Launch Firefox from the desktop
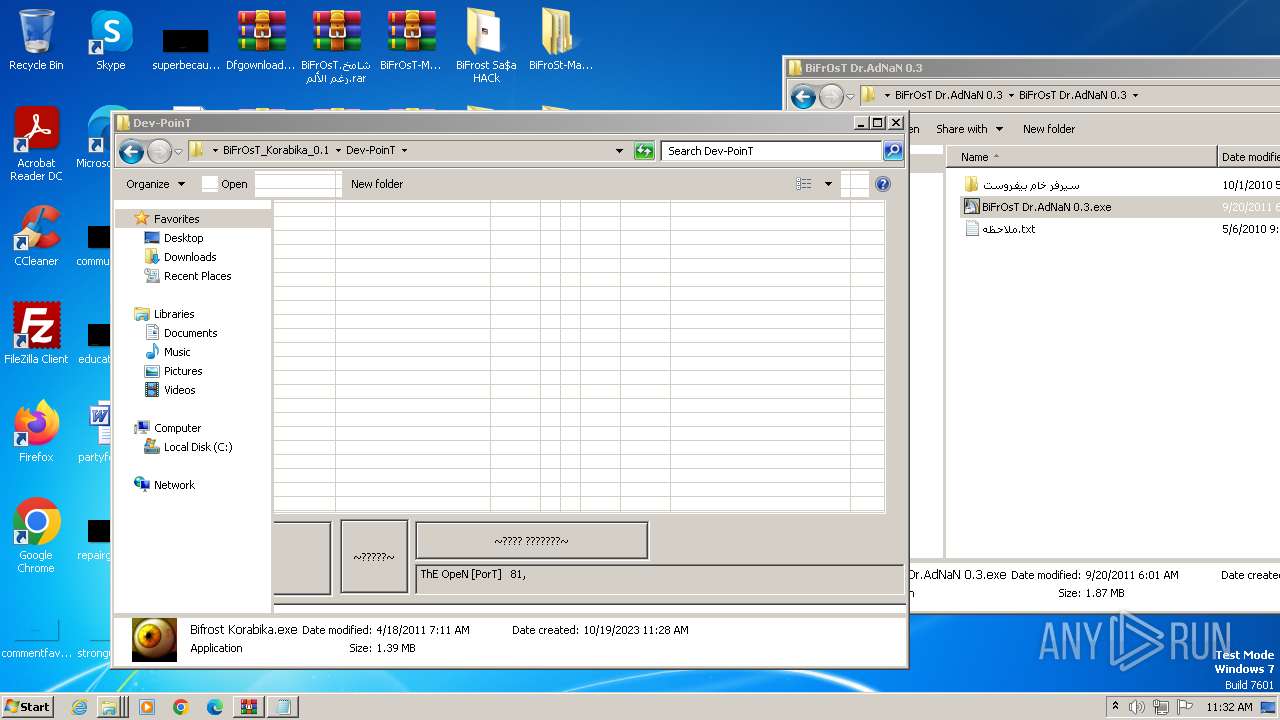This screenshot has height=720, width=1280. [36, 432]
